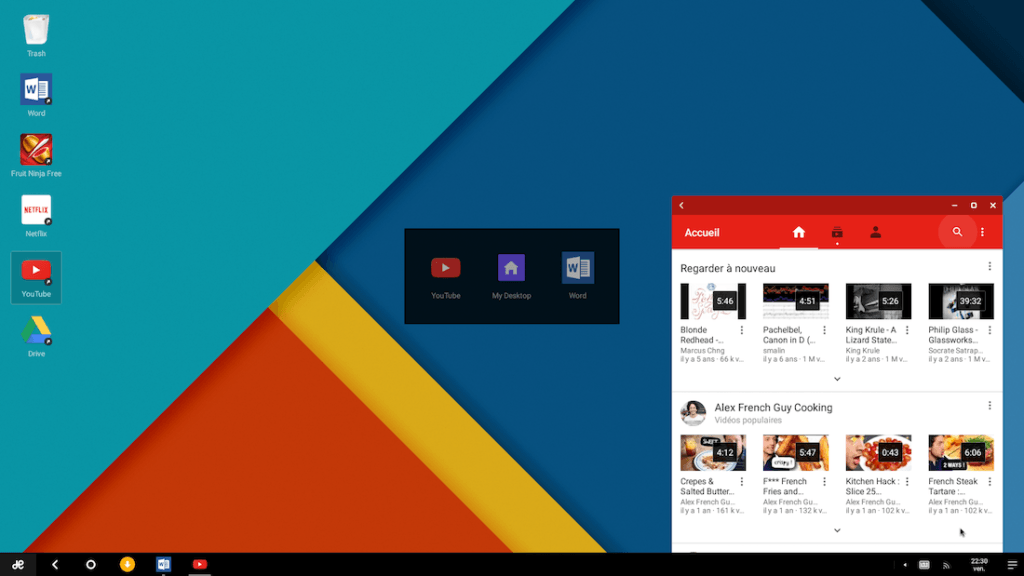Play the King Krule video thumbnail
The height and width of the screenshot is (576, 1024).
coord(878,301)
